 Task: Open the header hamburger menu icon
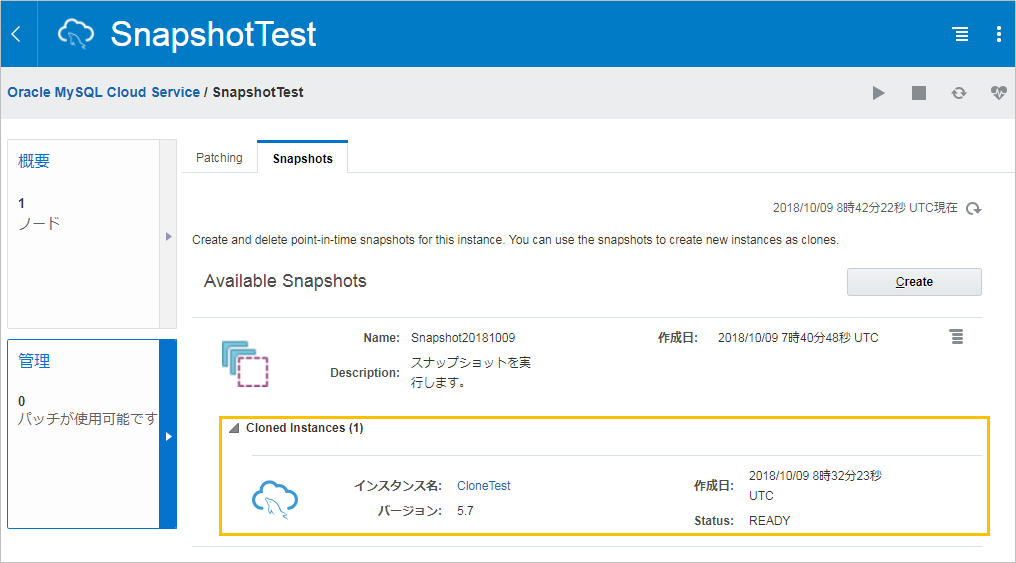(960, 34)
